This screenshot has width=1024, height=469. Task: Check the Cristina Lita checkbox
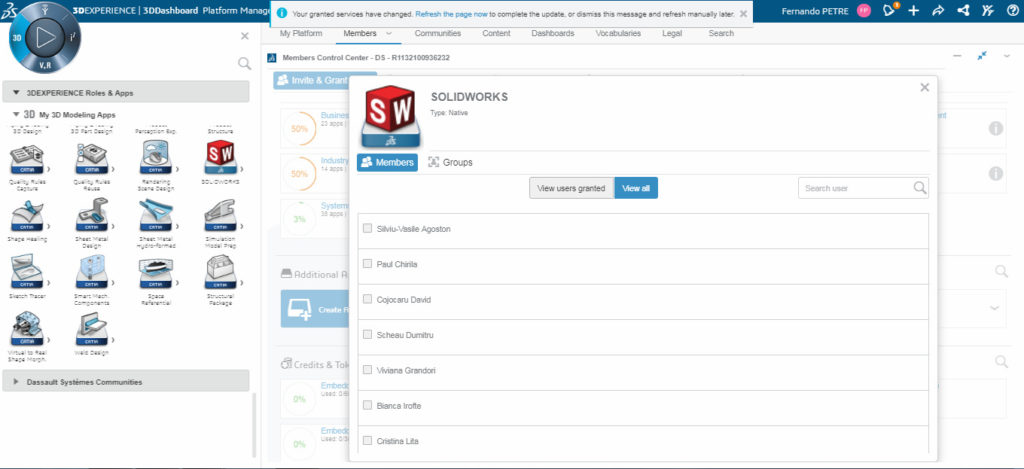[x=368, y=440]
